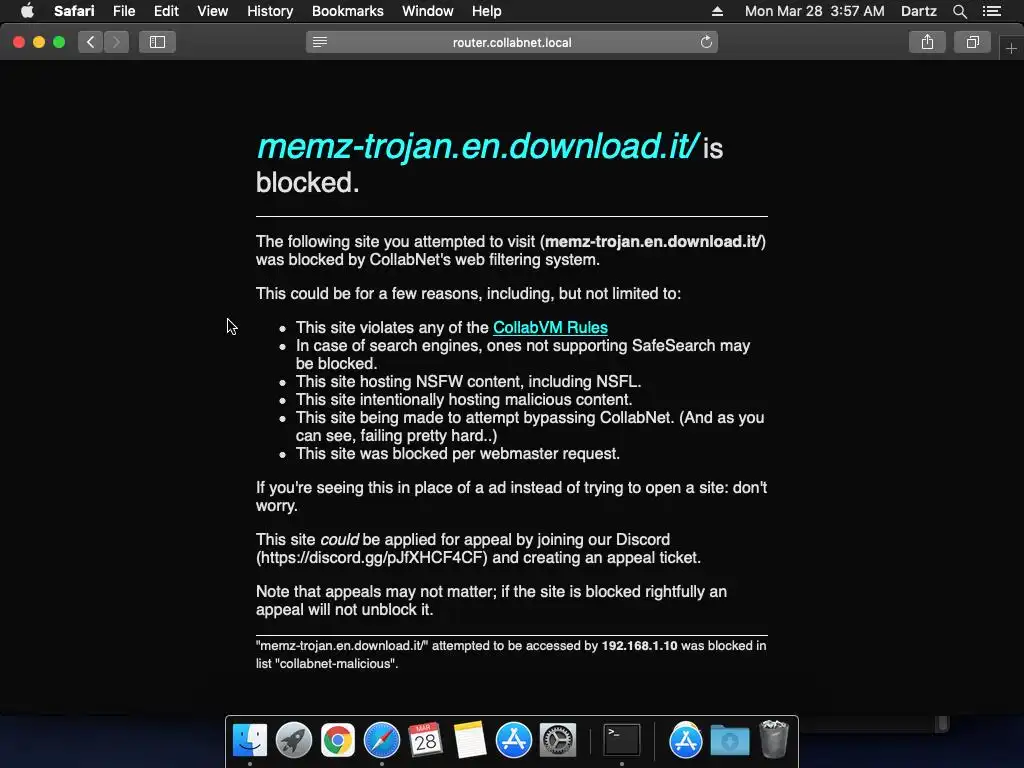Click "This site was blocked per webmaster request."
Screen dimensions: 1024x768
(458, 454)
